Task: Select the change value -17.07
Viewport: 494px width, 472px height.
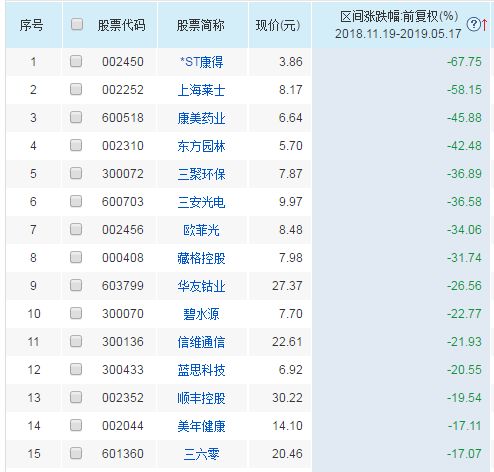Action: 464,454
